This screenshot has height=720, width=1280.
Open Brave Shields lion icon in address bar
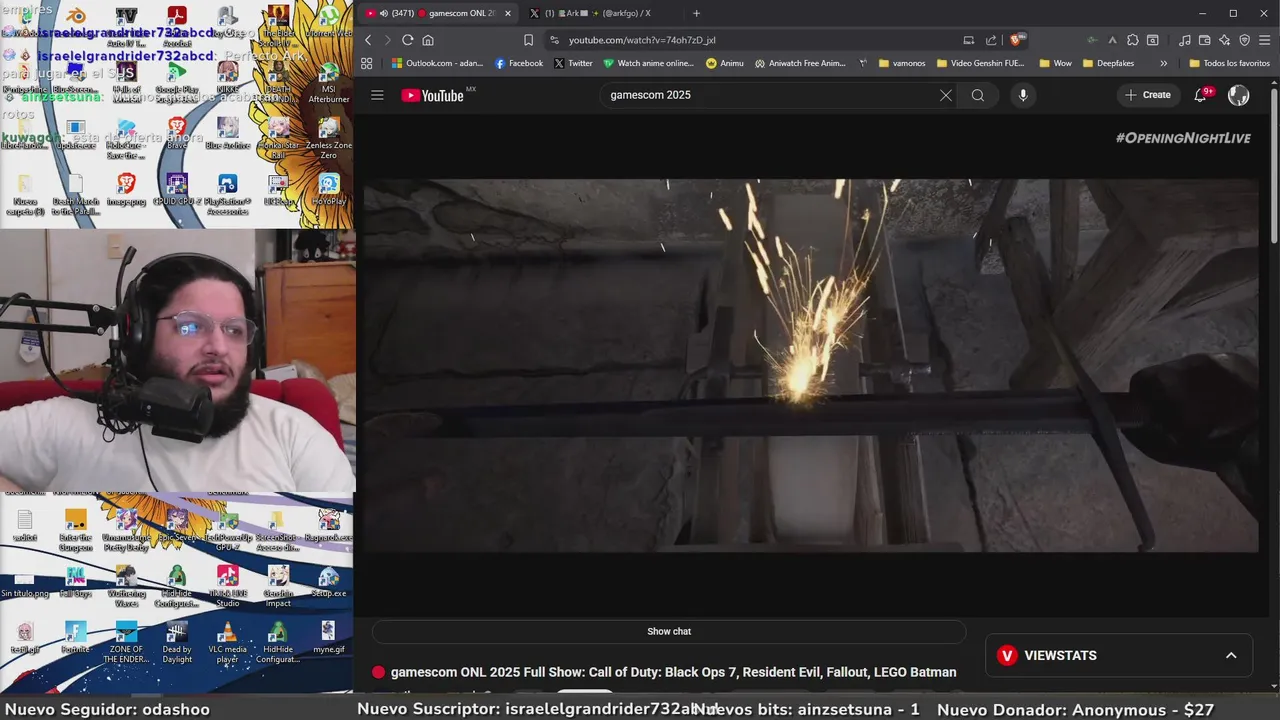(x=1016, y=40)
